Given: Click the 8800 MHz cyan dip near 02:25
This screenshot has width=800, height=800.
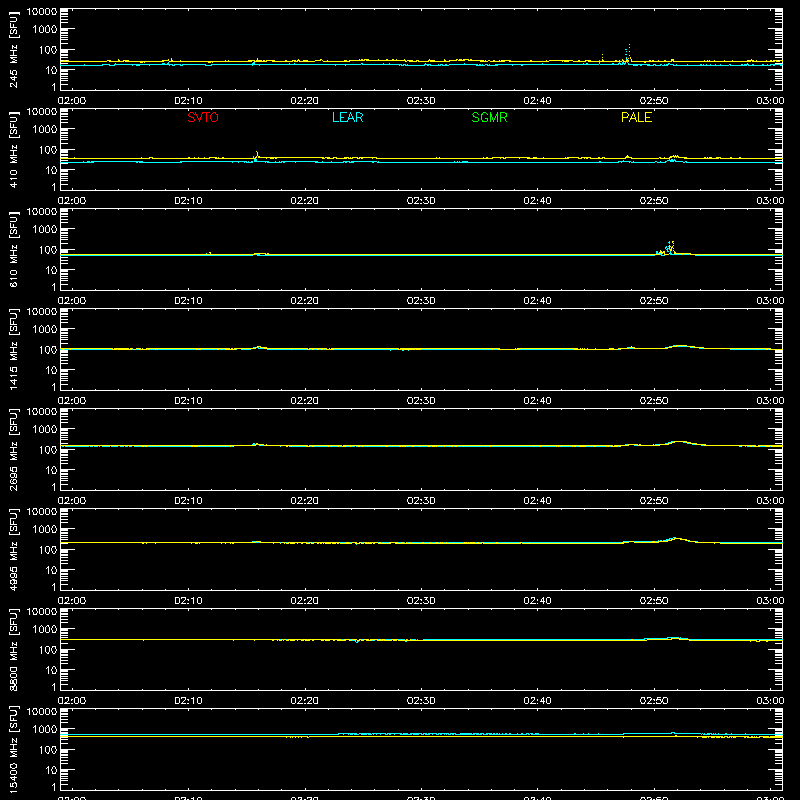Looking at the screenshot, I should point(357,641).
